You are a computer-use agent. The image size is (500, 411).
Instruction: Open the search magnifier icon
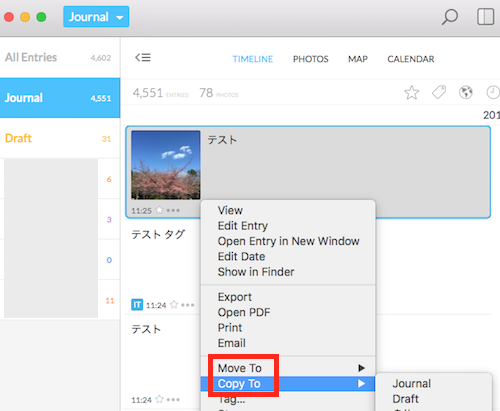click(450, 17)
